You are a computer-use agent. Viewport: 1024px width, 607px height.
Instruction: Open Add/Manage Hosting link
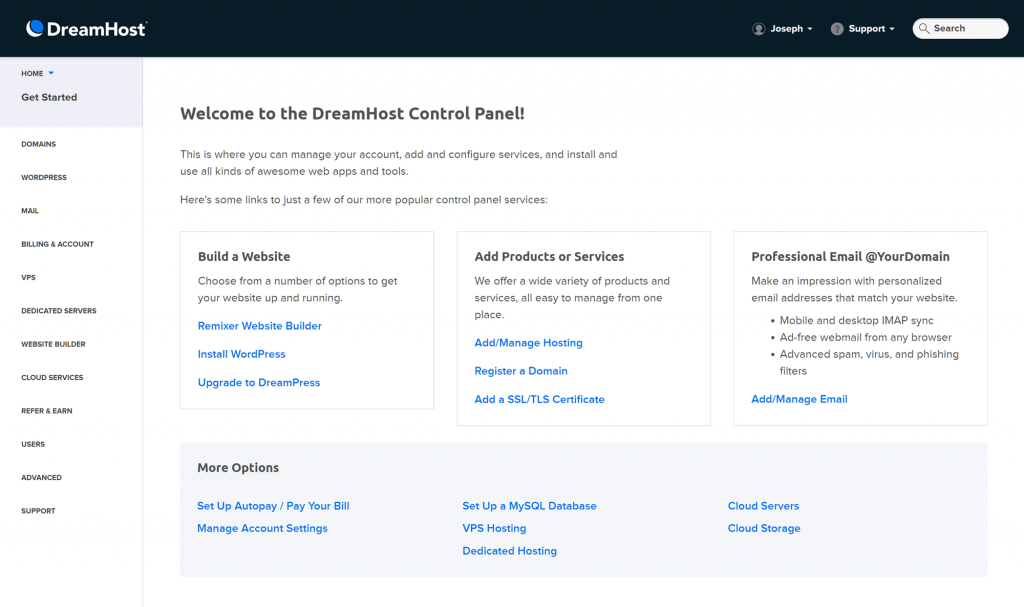tap(528, 343)
